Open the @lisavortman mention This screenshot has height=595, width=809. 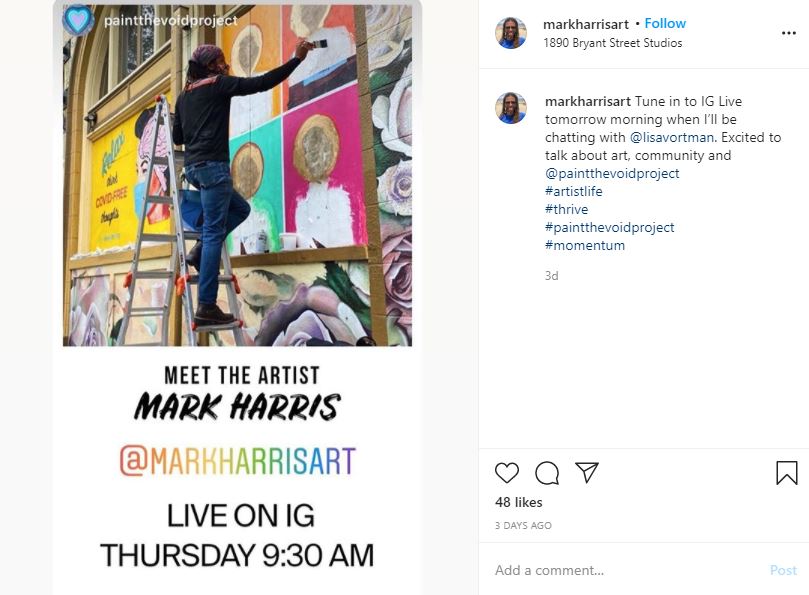(x=672, y=137)
